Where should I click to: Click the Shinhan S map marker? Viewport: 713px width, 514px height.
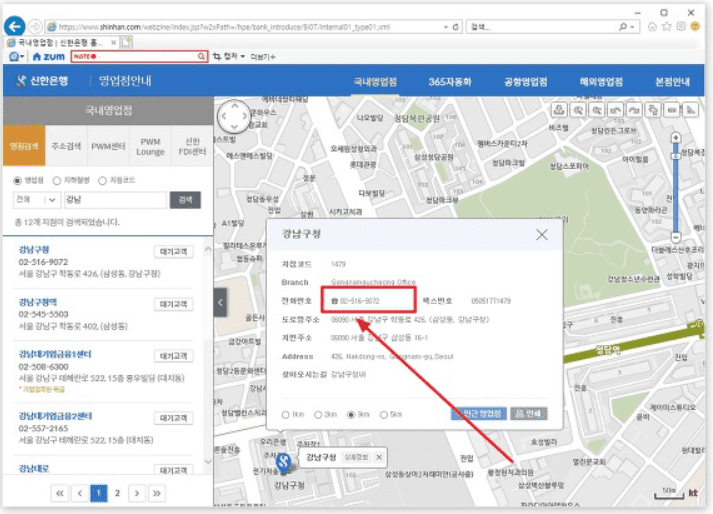tap(284, 463)
